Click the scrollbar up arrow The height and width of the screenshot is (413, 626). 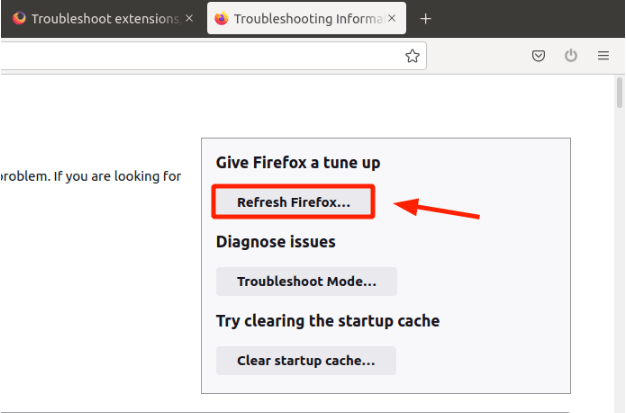(618, 85)
